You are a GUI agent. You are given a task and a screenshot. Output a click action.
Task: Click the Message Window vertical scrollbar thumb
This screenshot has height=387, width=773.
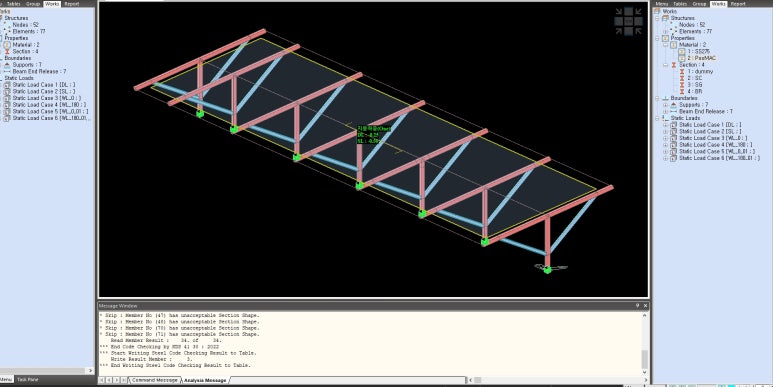pos(644,358)
